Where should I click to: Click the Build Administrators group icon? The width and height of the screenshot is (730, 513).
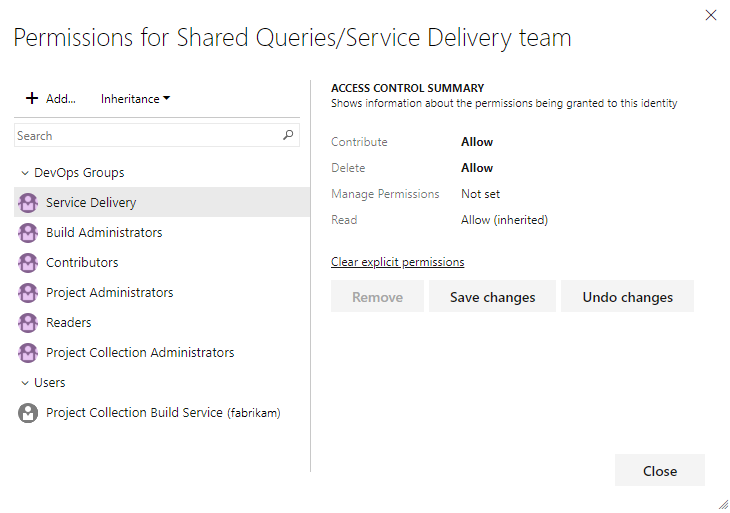tap(28, 233)
